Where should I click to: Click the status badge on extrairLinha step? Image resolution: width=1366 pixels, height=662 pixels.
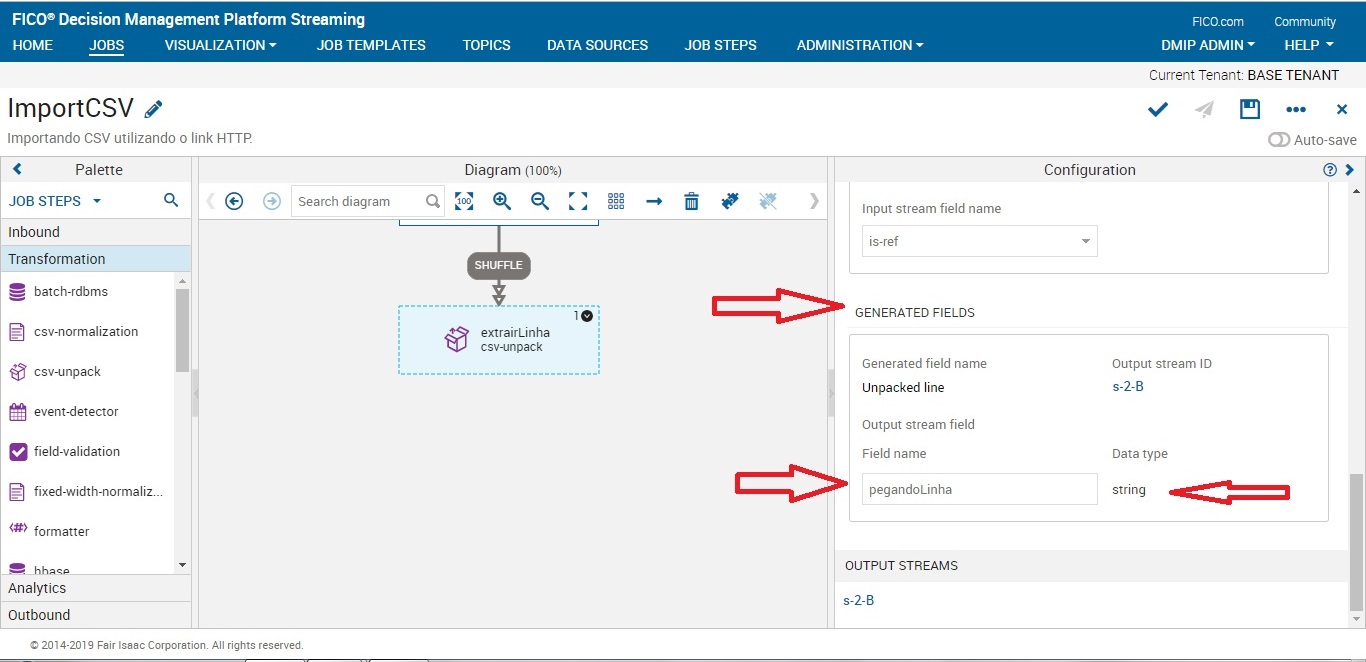586,314
